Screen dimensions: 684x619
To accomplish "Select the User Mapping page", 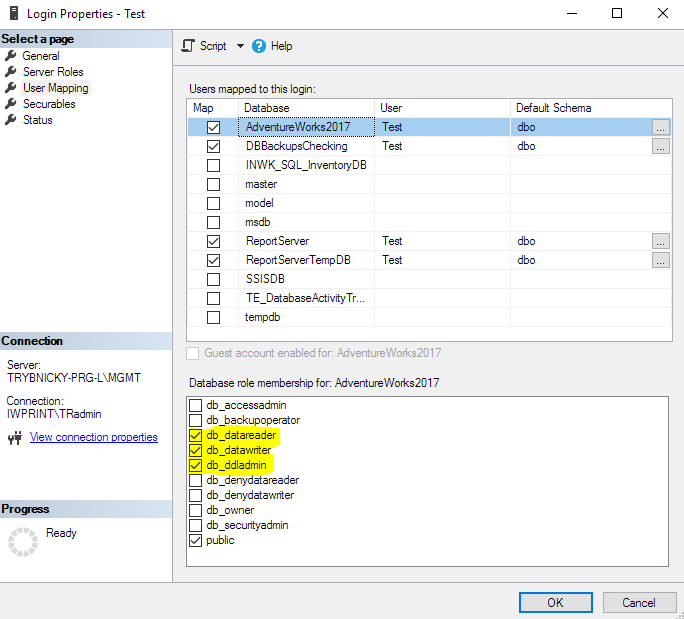I will 56,88.
